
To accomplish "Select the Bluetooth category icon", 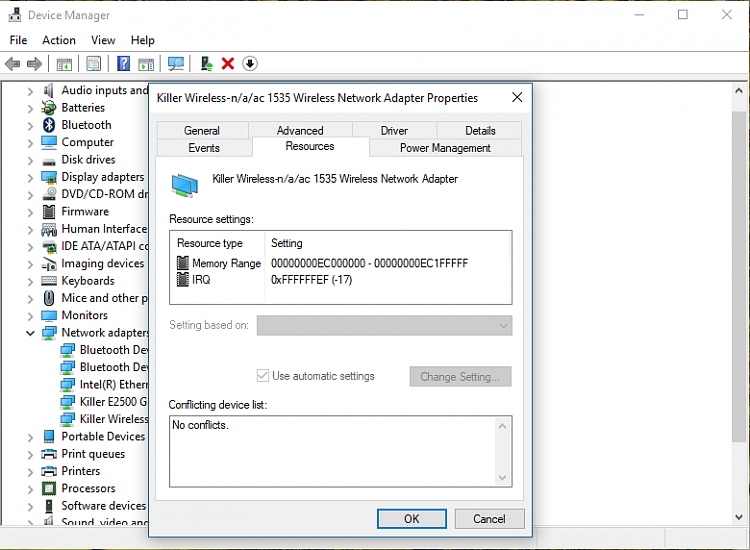I will coord(49,125).
